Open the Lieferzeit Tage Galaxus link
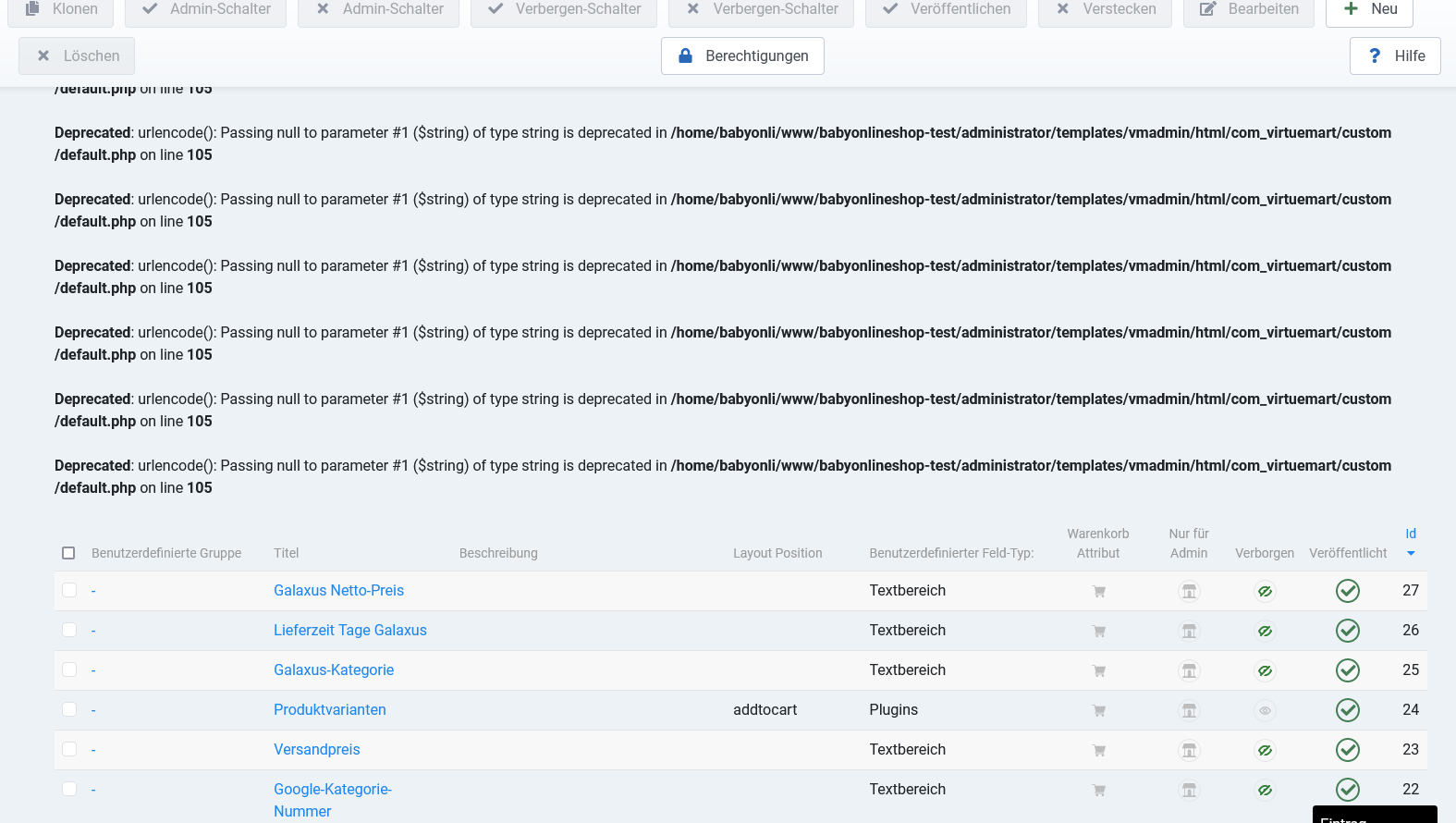The width and height of the screenshot is (1456, 823). 349,631
